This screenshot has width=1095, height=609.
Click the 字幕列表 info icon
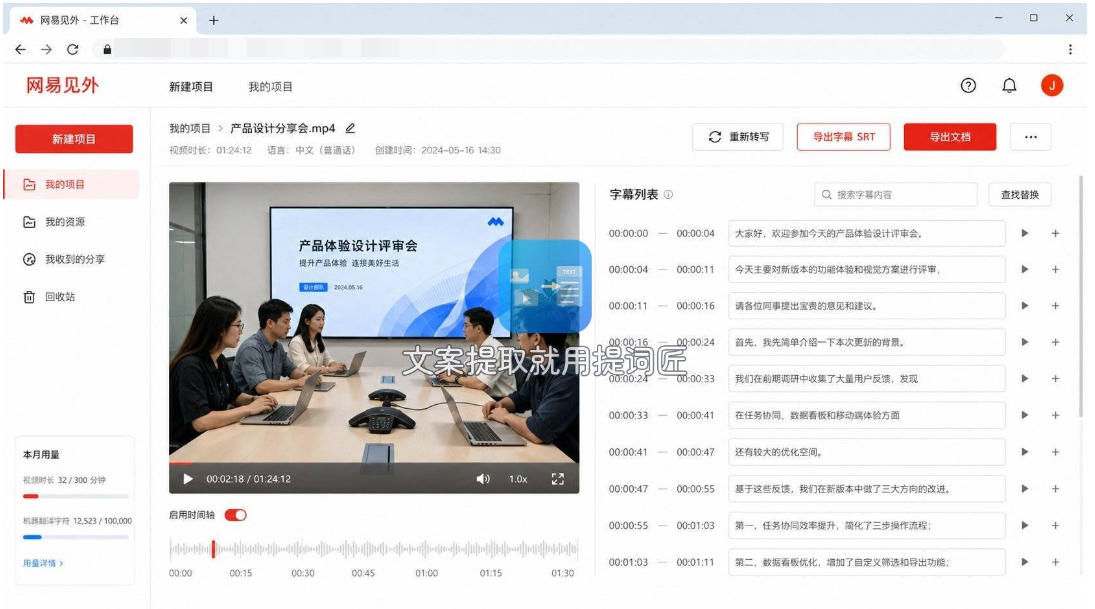tap(668, 195)
